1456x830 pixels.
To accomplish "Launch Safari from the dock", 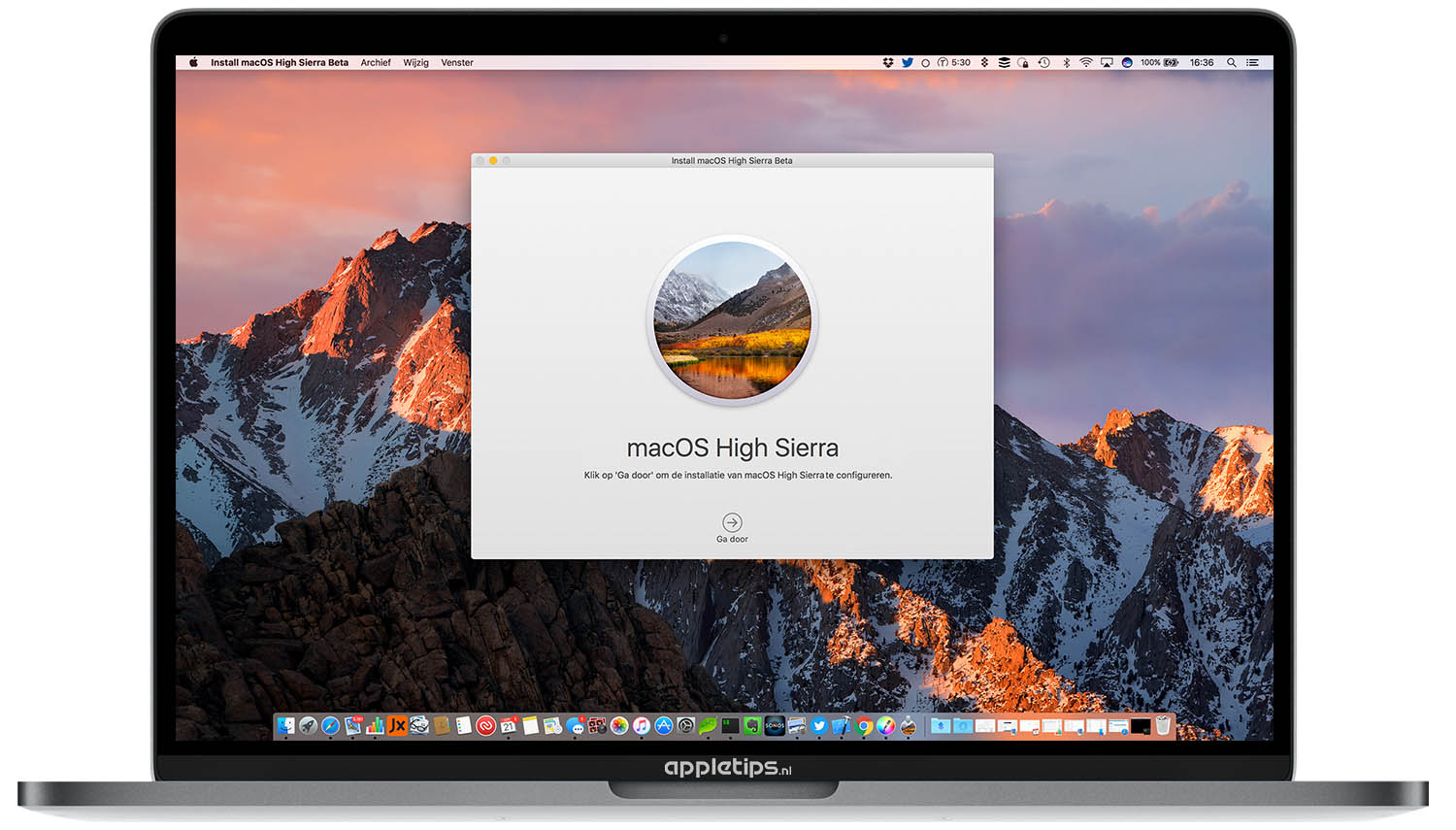I will pyautogui.click(x=330, y=726).
